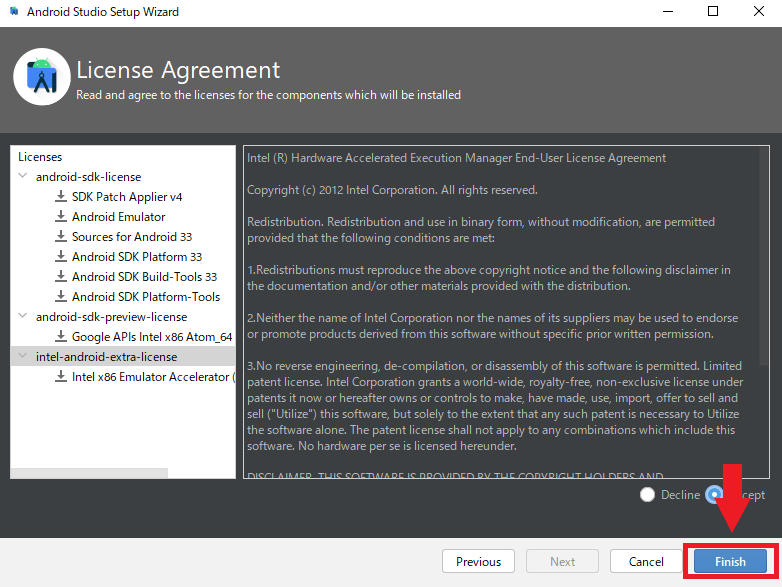Select the android-sdk-preview-license entry
782x587 pixels.
[x=111, y=317]
